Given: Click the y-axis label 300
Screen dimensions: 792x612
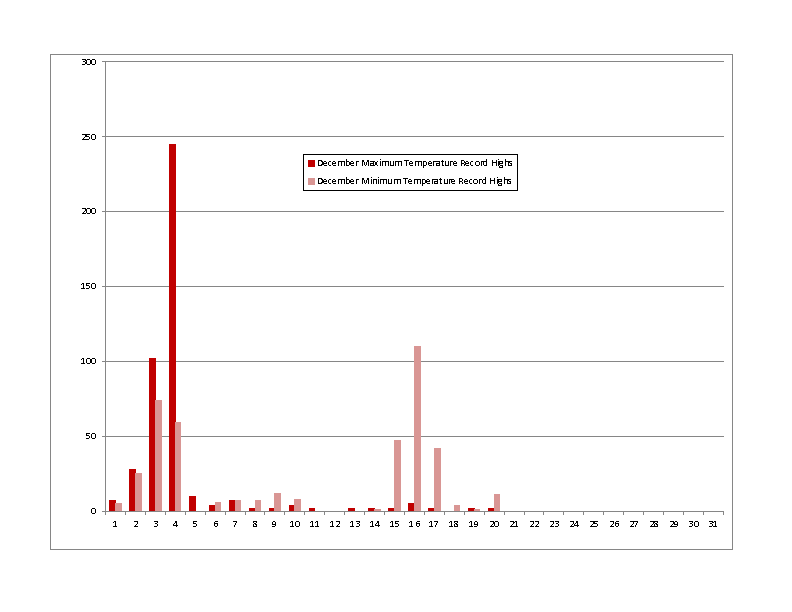Looking at the screenshot, I should 89,62.
